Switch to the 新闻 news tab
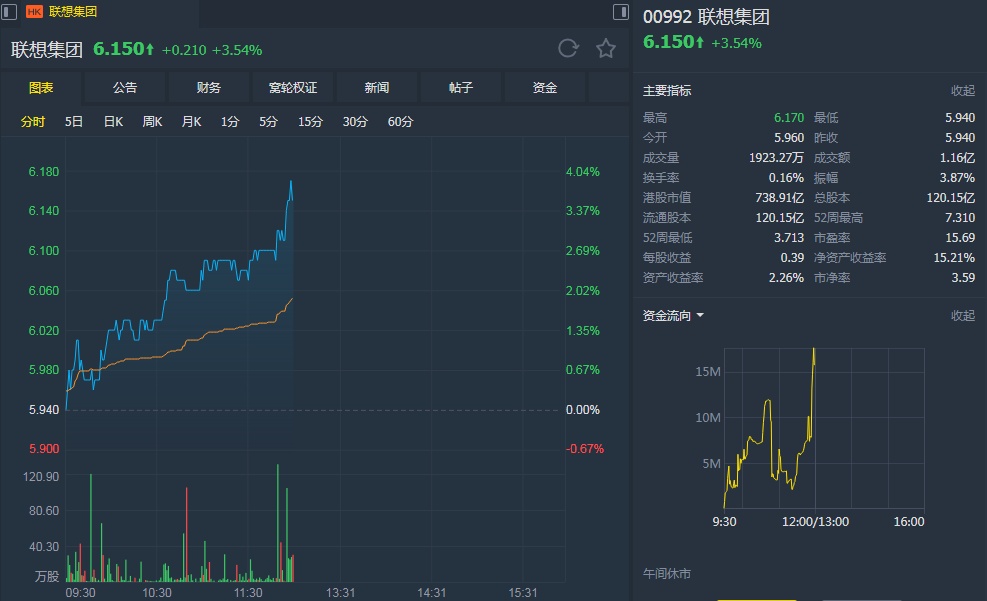Screen dimensions: 987x601 click(x=376, y=87)
